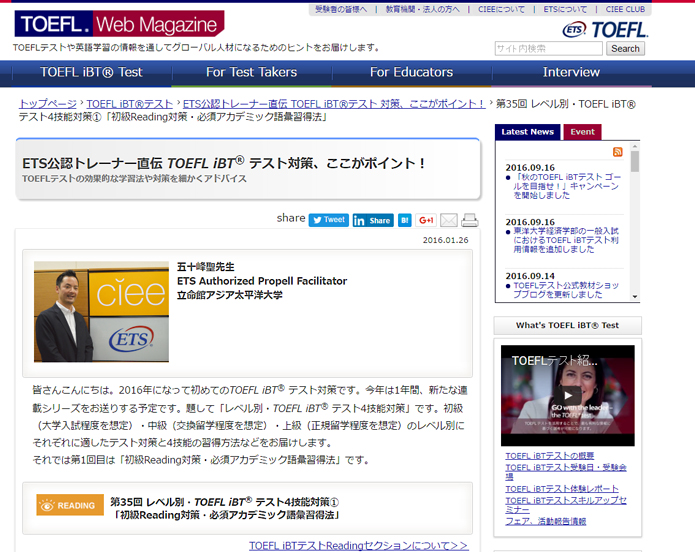The width and height of the screenshot is (695, 552).
Task: Click the Tweet share button
Action: point(328,220)
